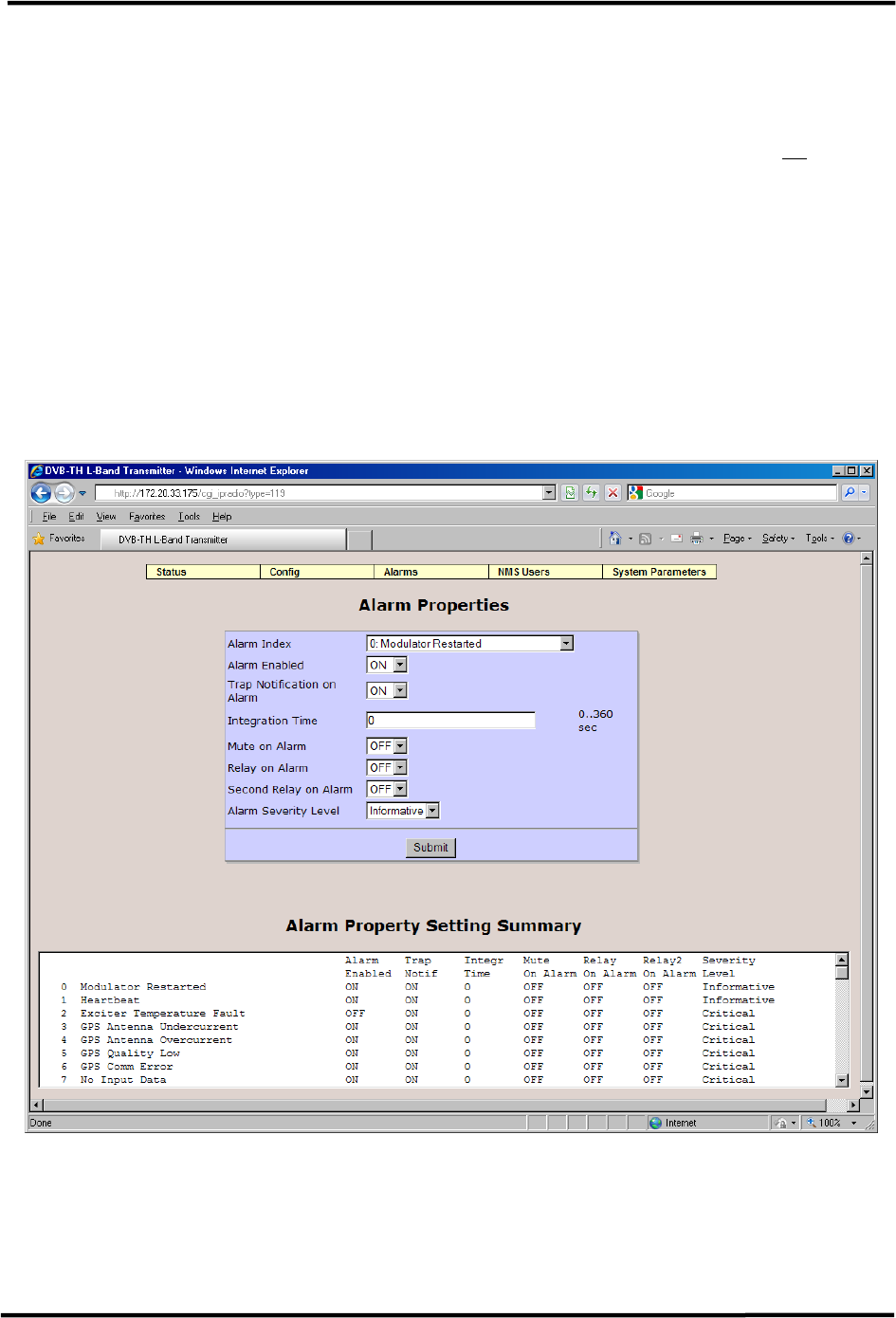Open the Tools menu in menu bar
The height and width of the screenshot is (1318, 896).
(x=189, y=517)
